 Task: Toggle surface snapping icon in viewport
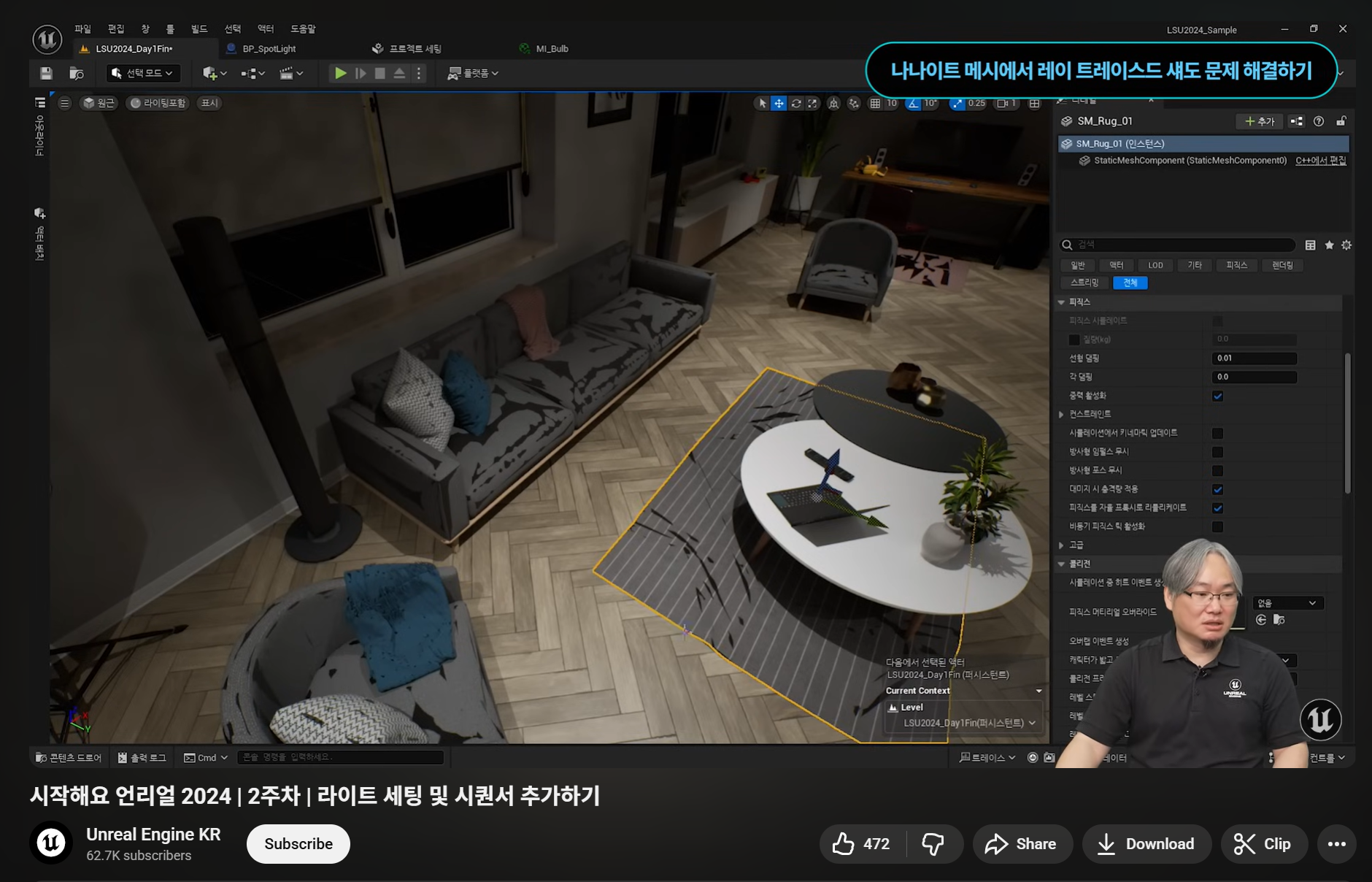853,104
